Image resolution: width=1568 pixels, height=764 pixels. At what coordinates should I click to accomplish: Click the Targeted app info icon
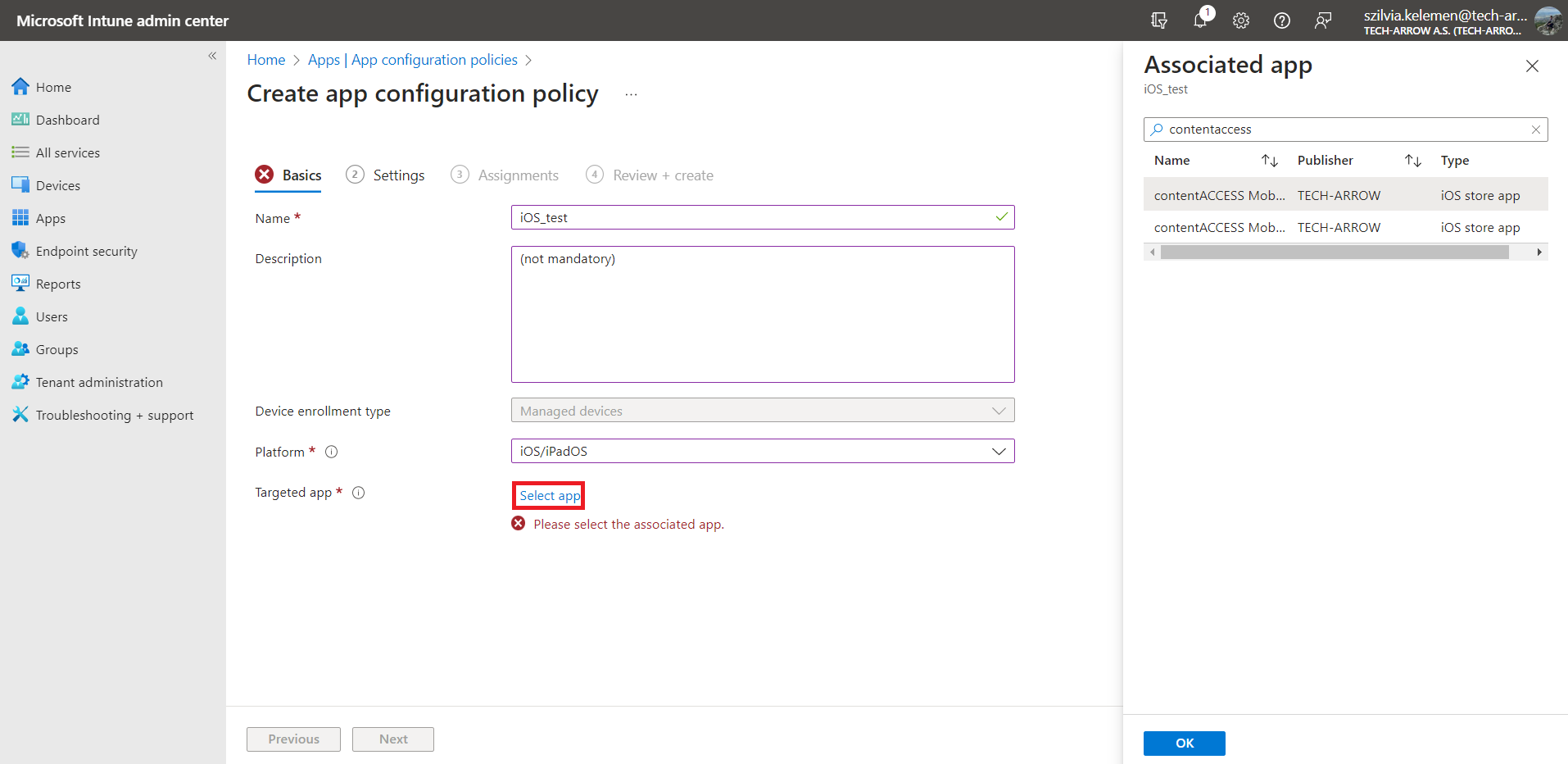[x=359, y=493]
